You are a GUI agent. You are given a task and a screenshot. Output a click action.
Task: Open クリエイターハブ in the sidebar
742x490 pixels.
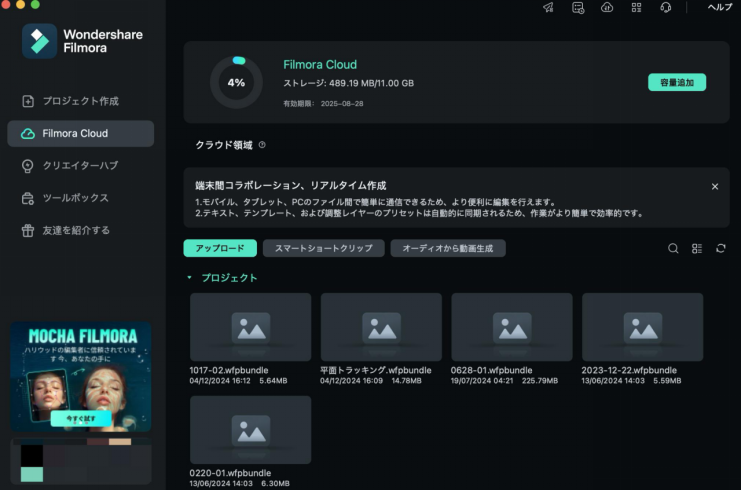click(x=80, y=166)
